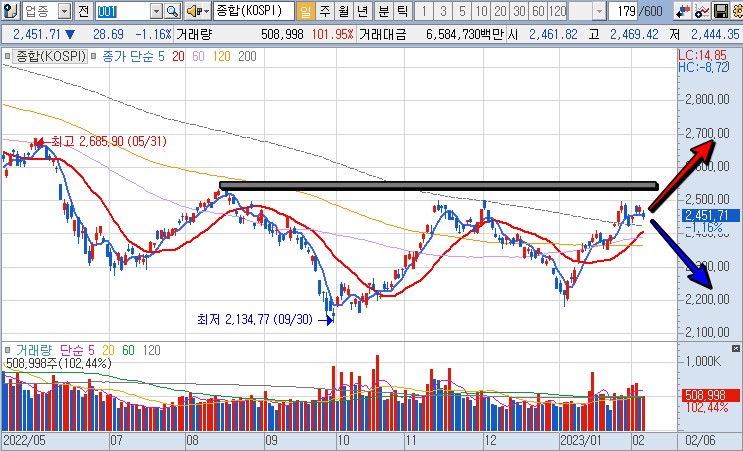Click the 거래량 label in the quote bar
This screenshot has height=451, width=743.
pyautogui.click(x=193, y=34)
